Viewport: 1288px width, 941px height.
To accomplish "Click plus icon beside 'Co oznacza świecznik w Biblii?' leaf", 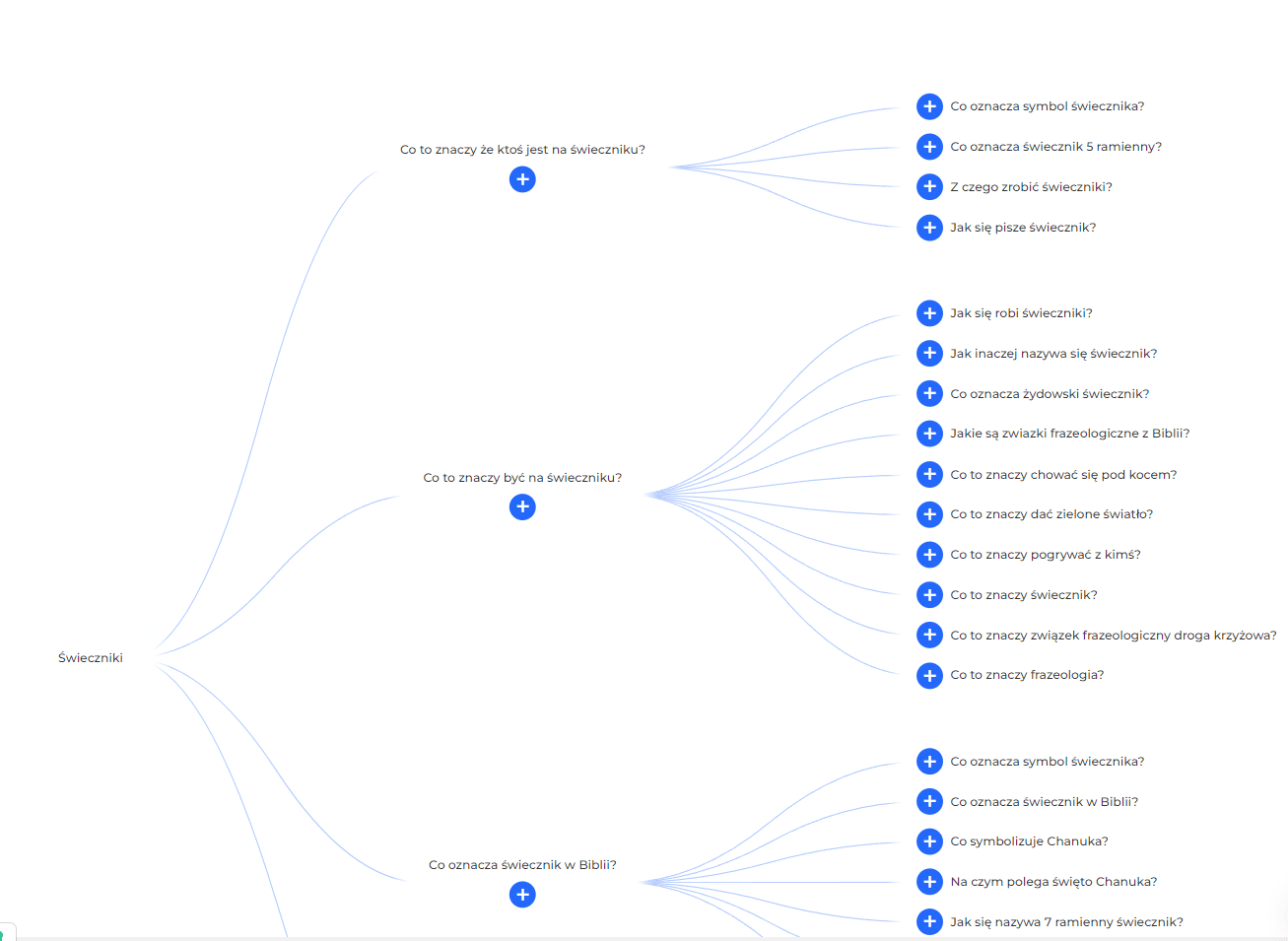I will click(929, 802).
